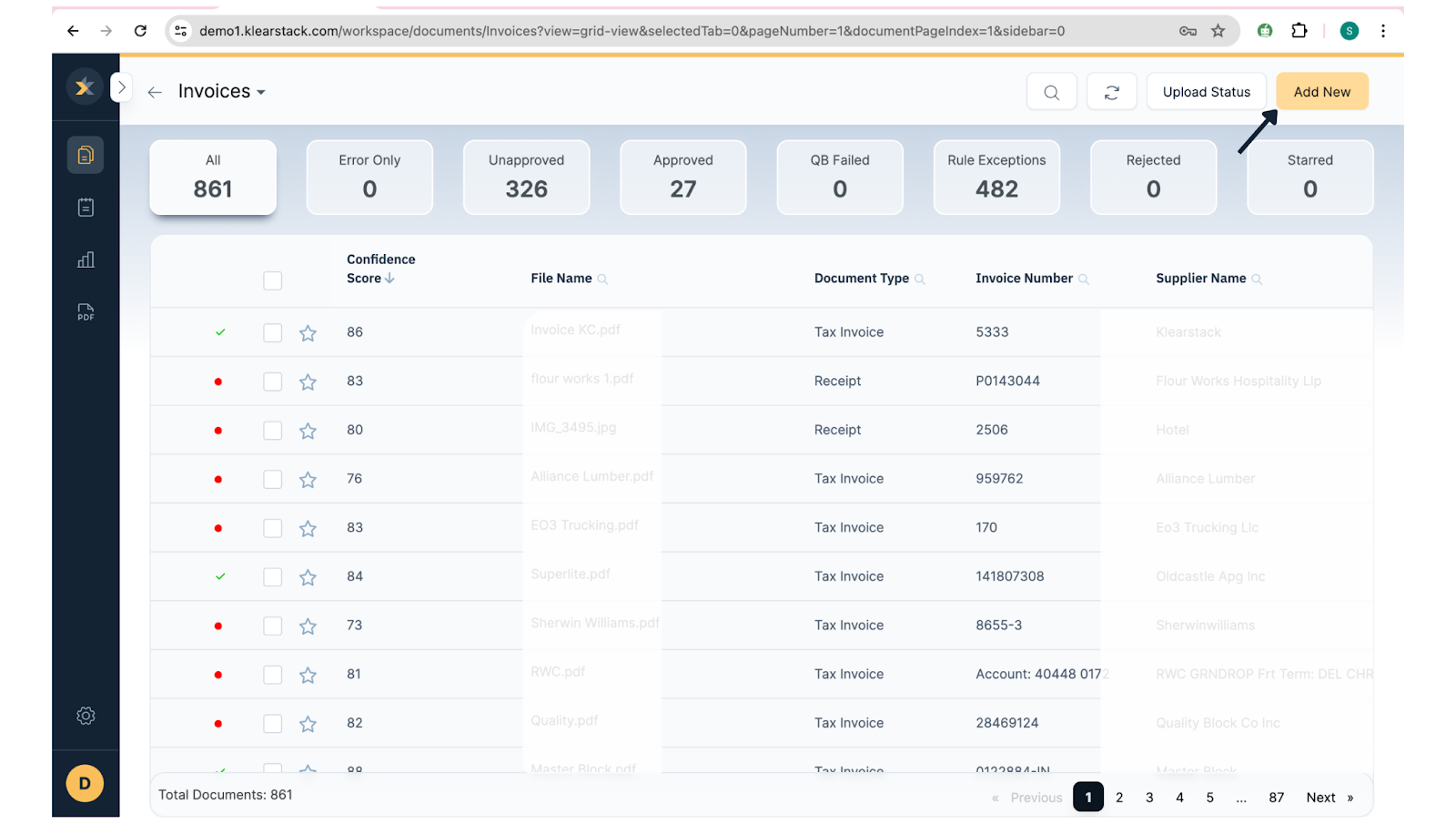
Task: Check the Alliance Lumber.pdf row checkbox
Action: (272, 480)
